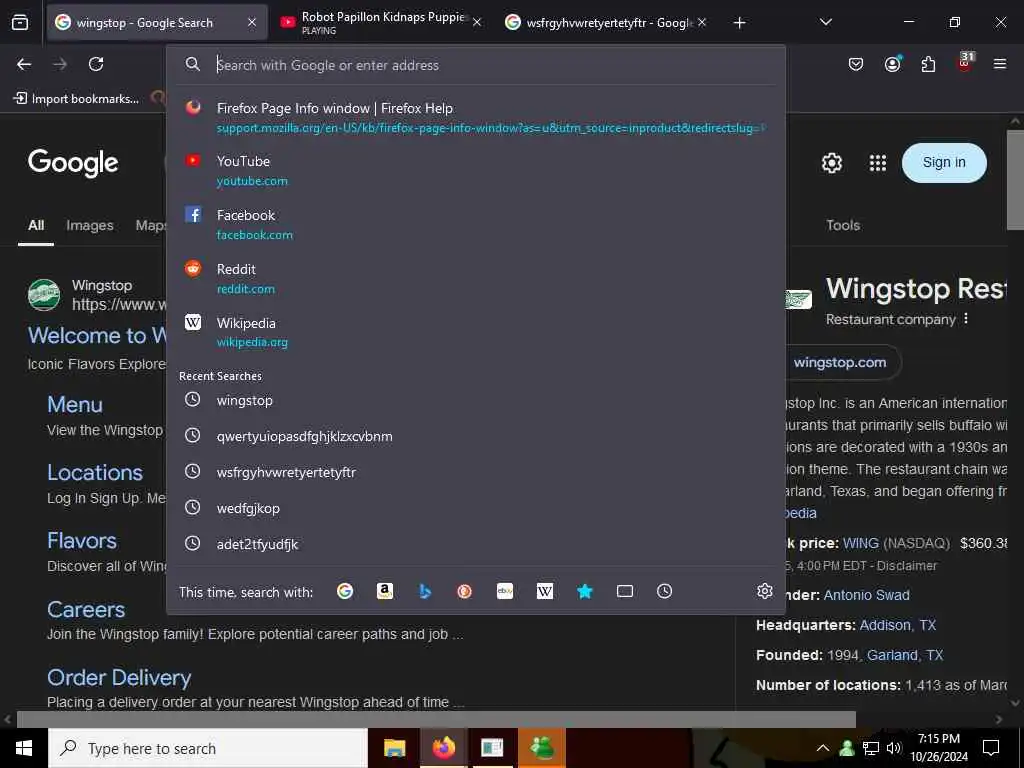Show hidden system tray icons
Screen dimensions: 1024x768
coord(823,748)
